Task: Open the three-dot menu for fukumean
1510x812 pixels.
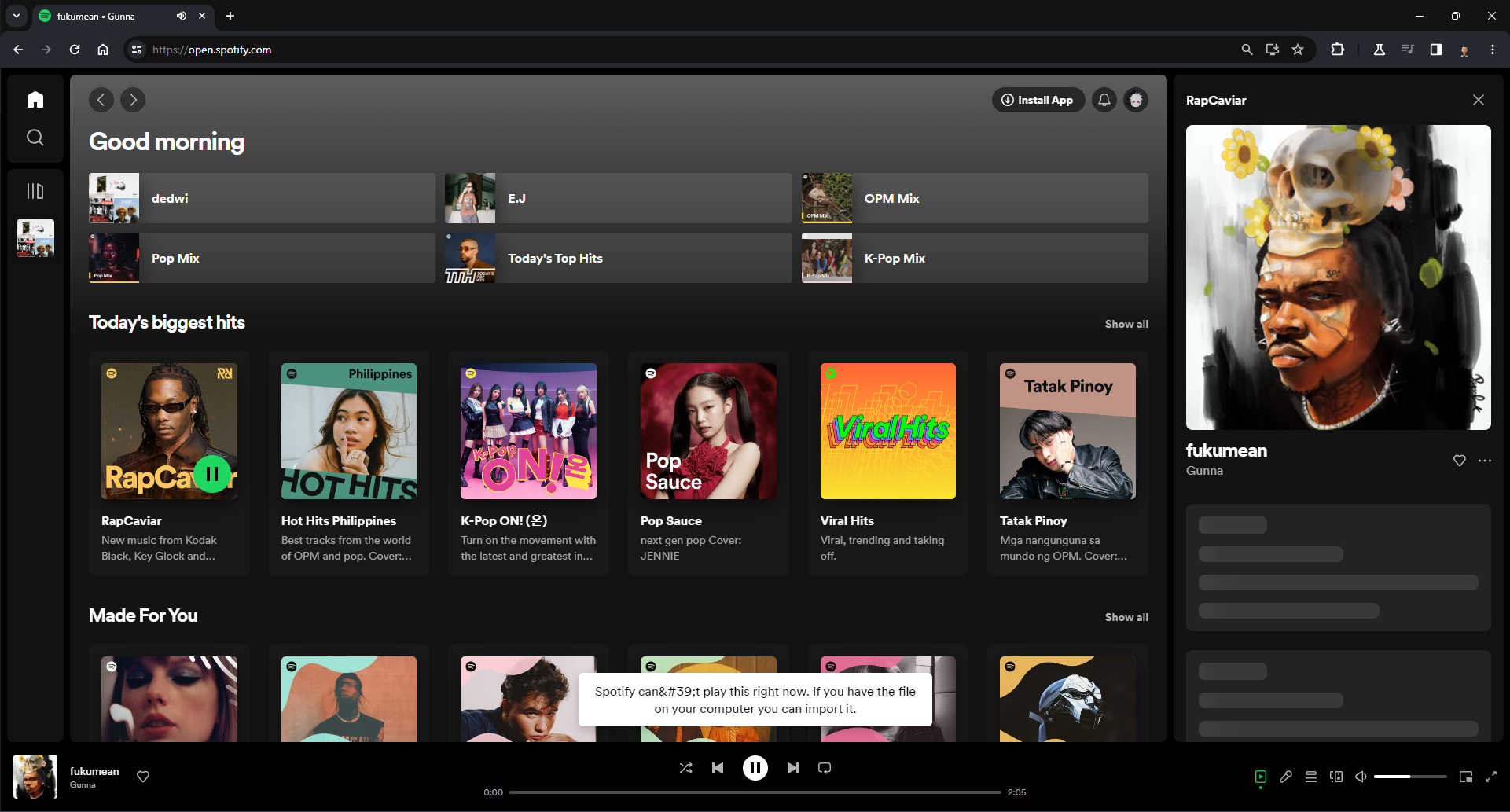Action: click(x=1485, y=461)
